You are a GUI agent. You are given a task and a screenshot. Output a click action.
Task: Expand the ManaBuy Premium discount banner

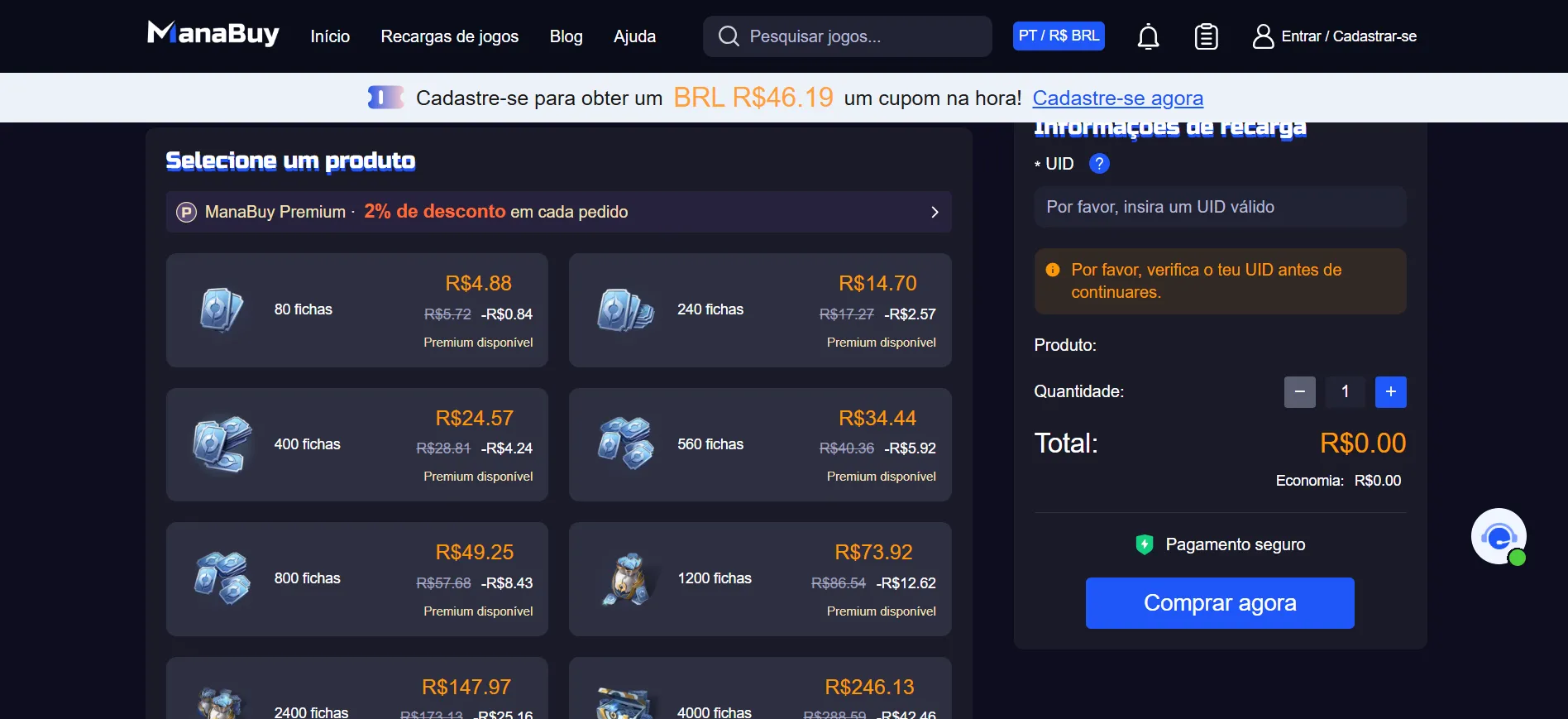tap(559, 212)
